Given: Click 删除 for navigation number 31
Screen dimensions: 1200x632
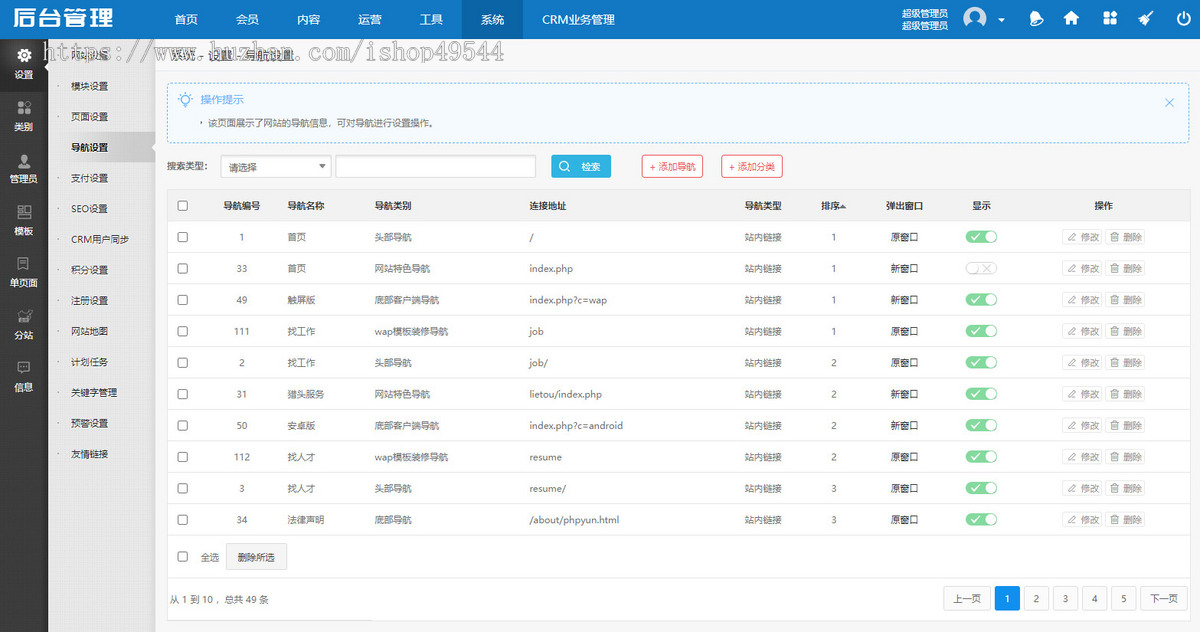Looking at the screenshot, I should [x=1125, y=394].
